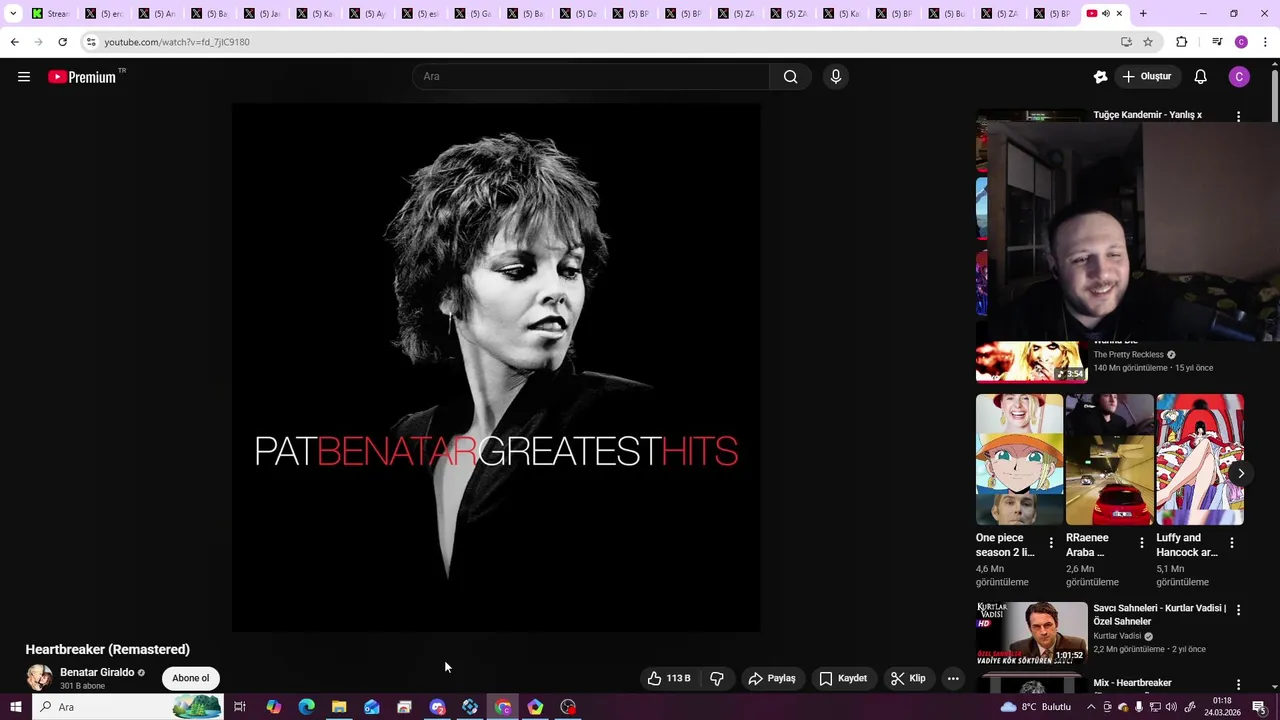
Task: Open Benatar Giraldo channel name link
Action: (97, 672)
